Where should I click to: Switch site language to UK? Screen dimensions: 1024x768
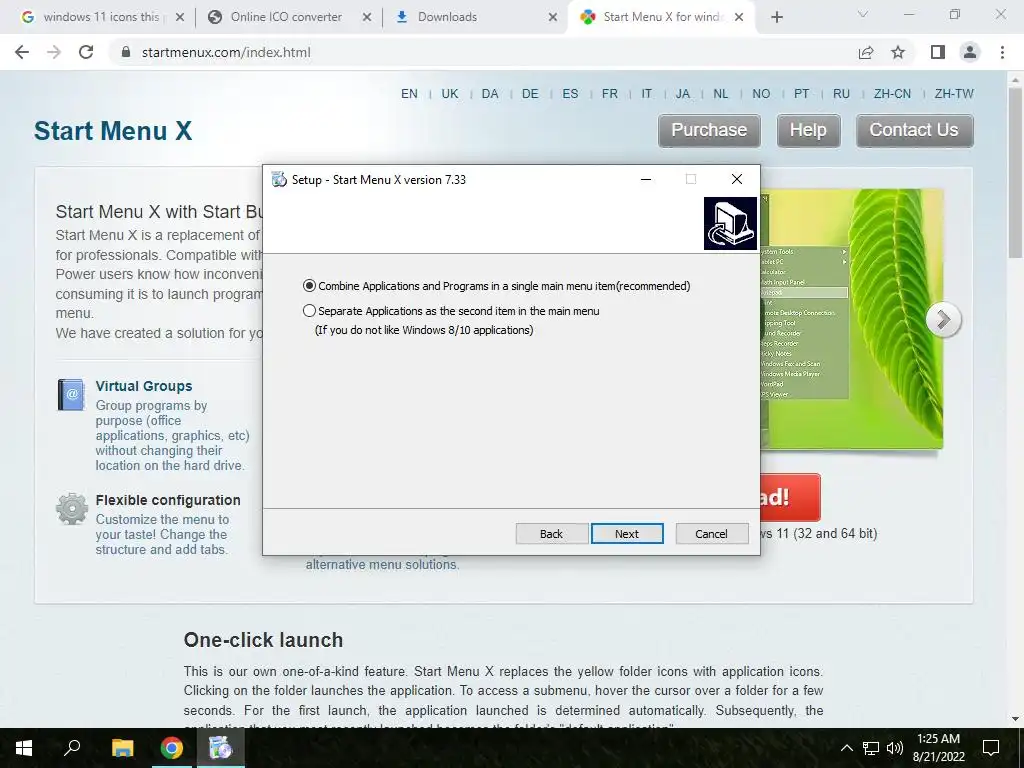450,94
